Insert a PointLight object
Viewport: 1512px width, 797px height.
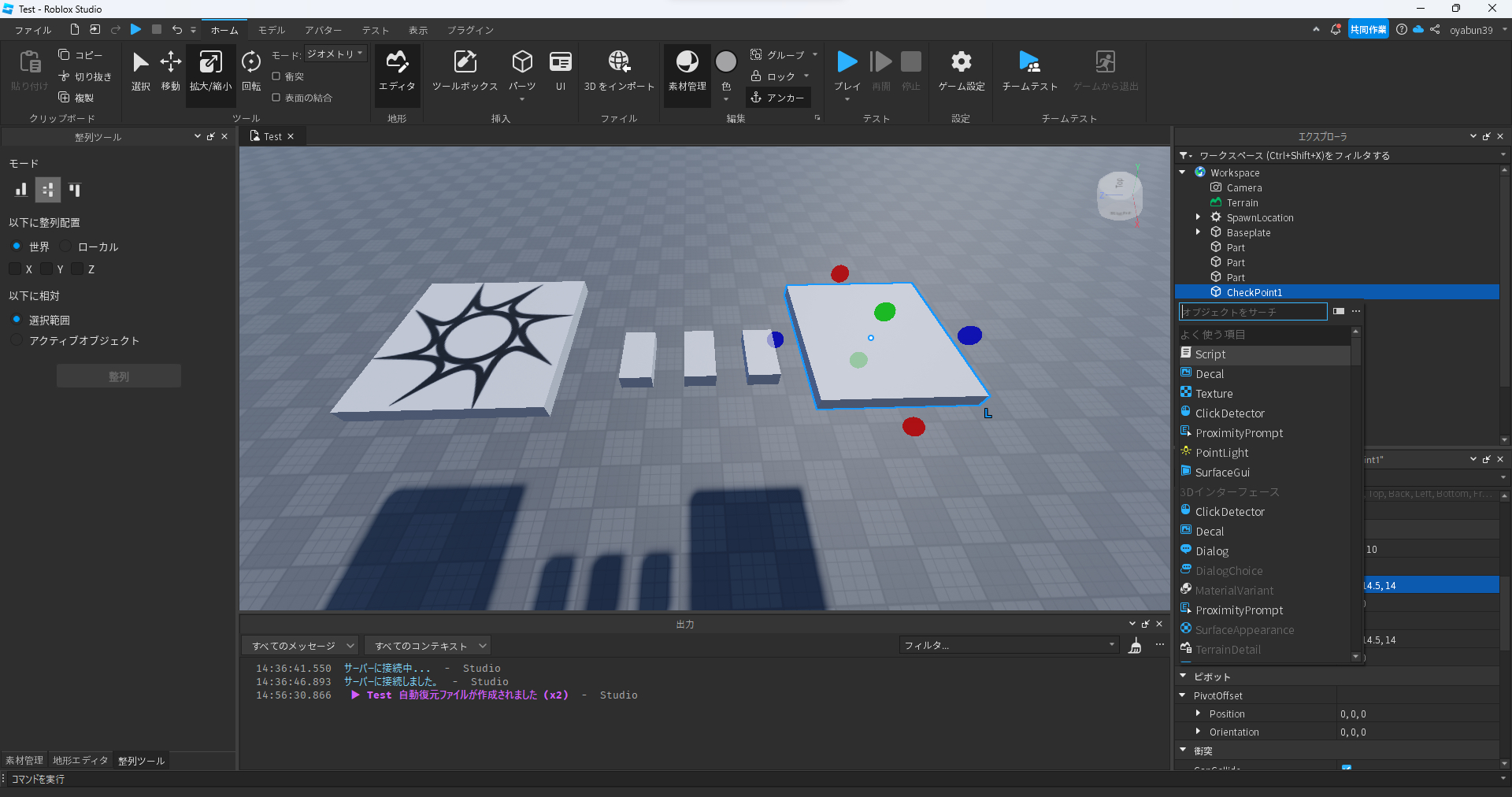[1265, 453]
